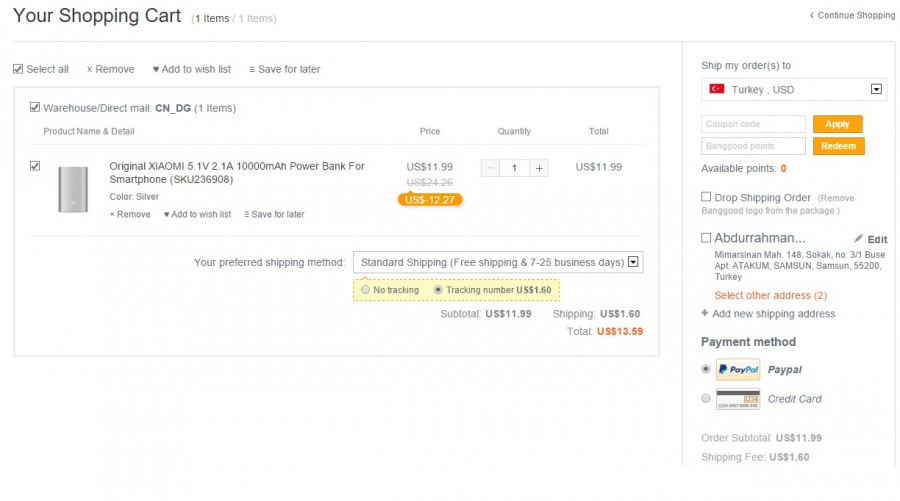Click the Available points value 0

pos(783,169)
